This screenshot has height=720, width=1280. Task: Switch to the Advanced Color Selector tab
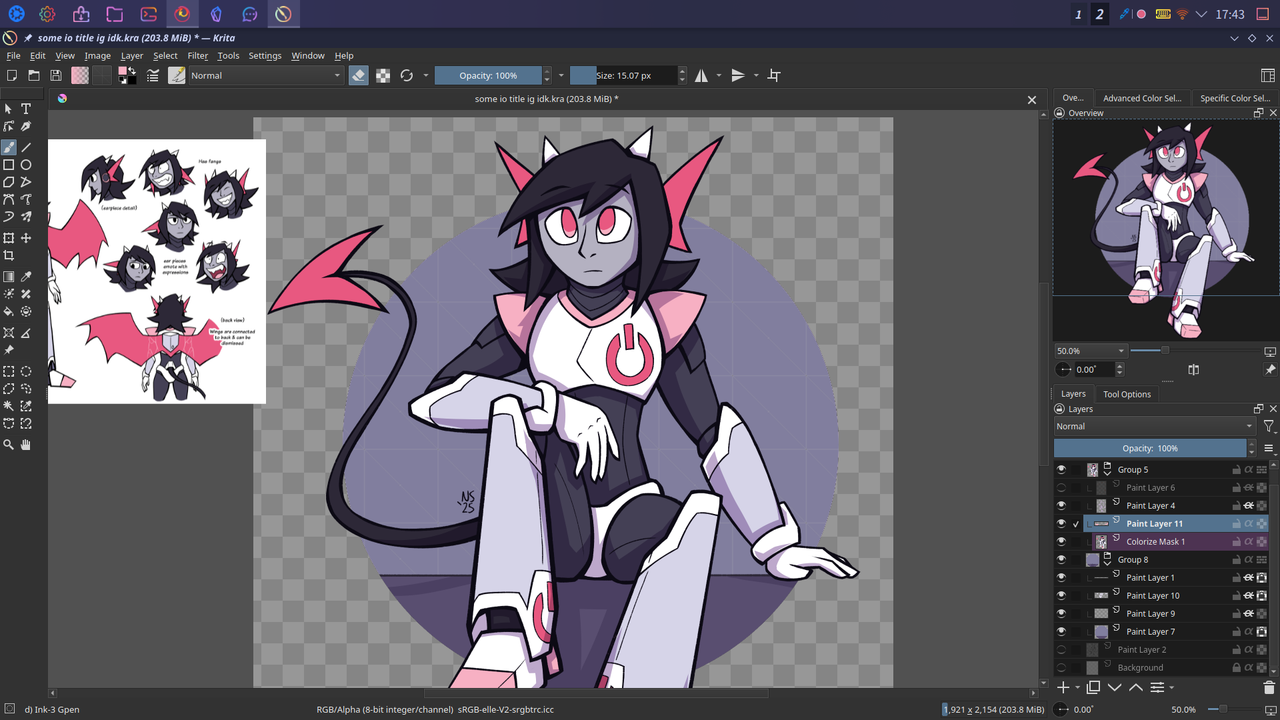pos(1142,97)
